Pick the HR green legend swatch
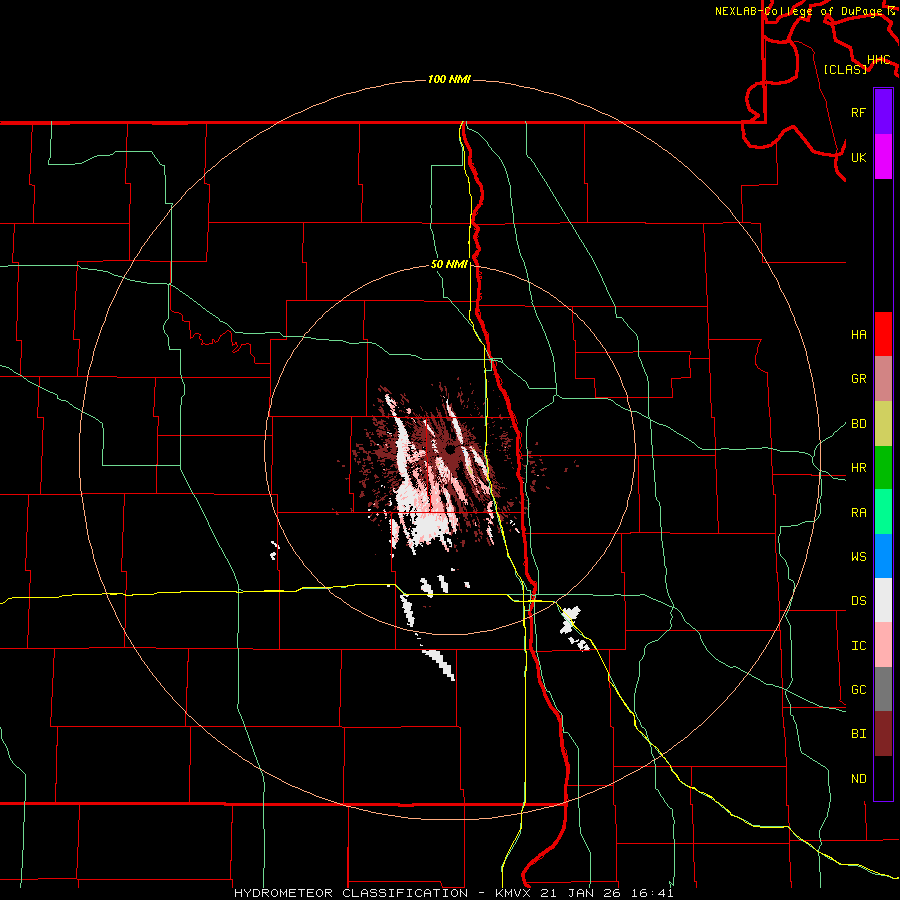This screenshot has width=900, height=900. click(x=883, y=468)
